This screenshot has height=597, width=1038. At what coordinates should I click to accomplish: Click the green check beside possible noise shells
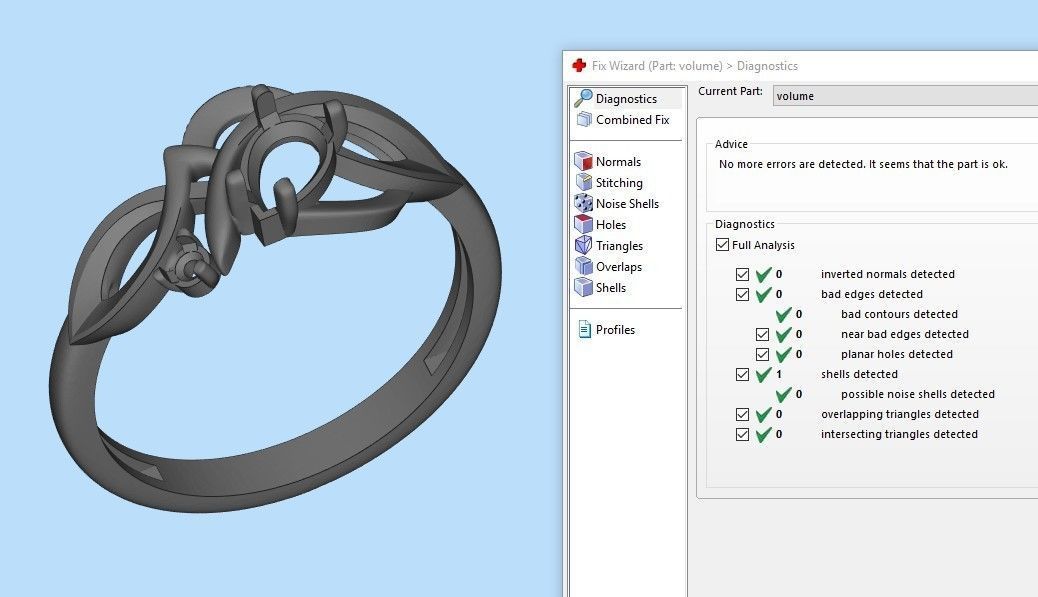coord(783,394)
